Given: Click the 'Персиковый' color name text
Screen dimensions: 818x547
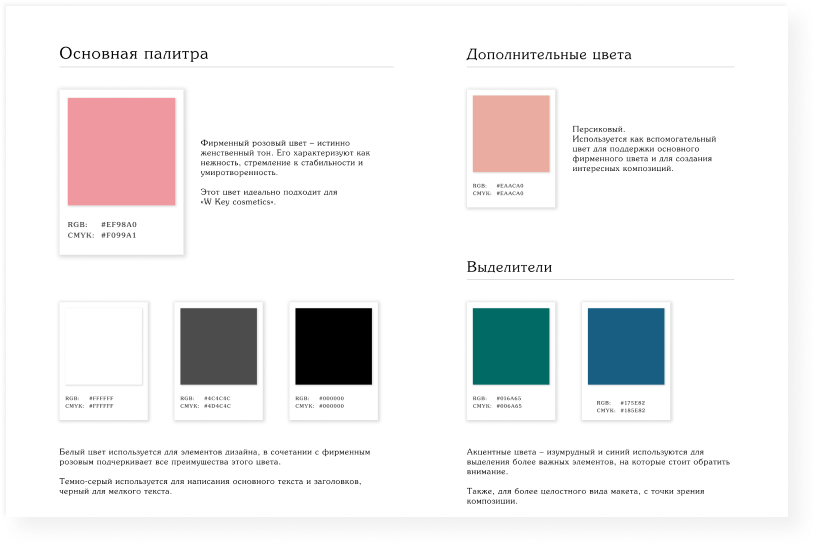Looking at the screenshot, I should pyautogui.click(x=598, y=129).
